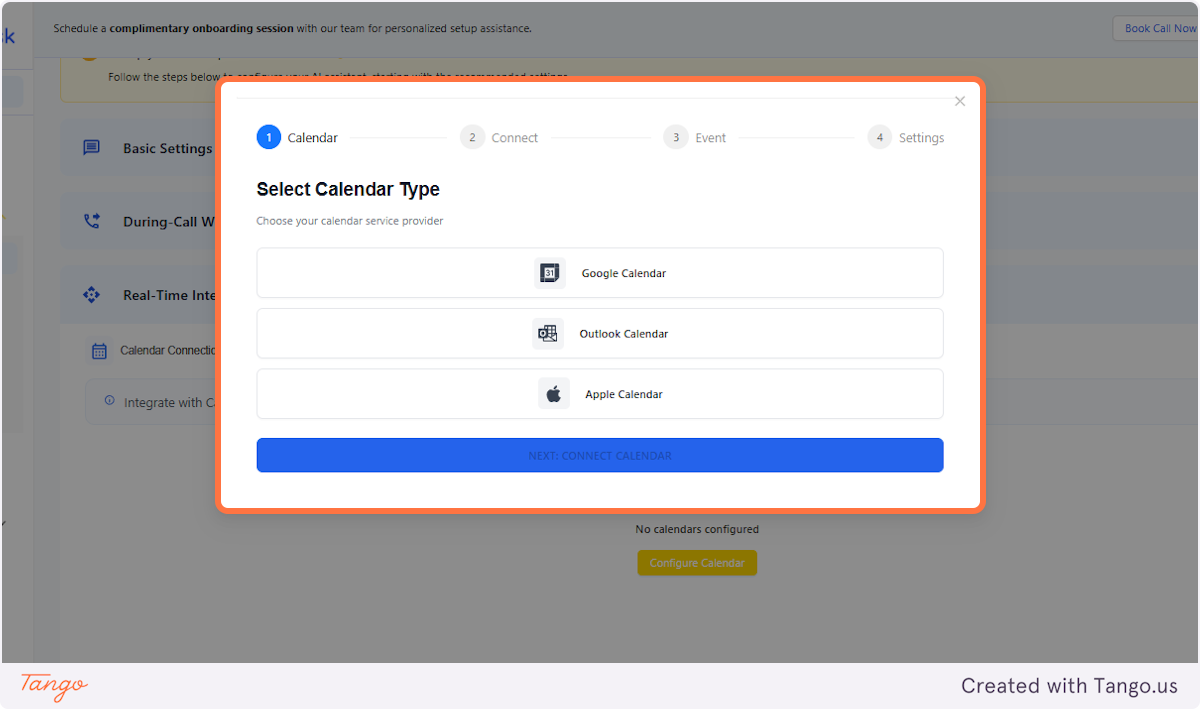Go to step 4 Settings
Image resolution: width=1200 pixels, height=709 pixels.
pyautogui.click(x=906, y=138)
